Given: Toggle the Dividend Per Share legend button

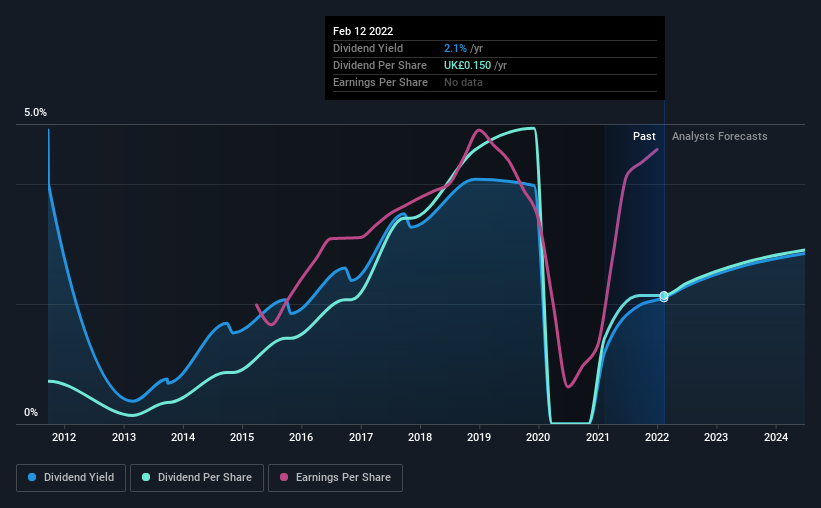Looking at the screenshot, I should coord(197,478).
